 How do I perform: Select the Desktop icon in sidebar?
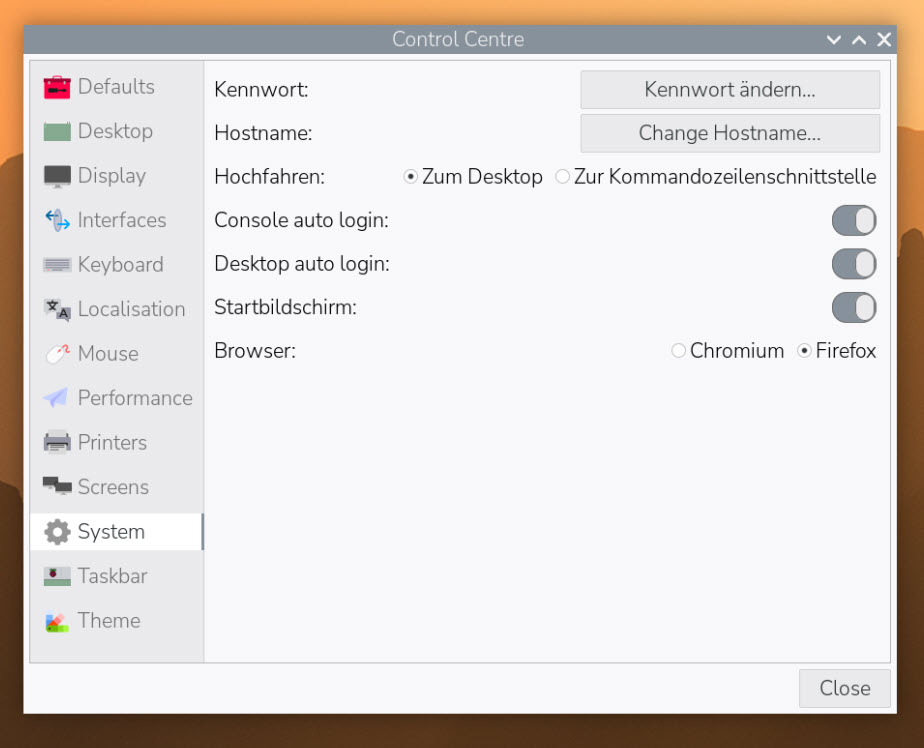[57, 131]
